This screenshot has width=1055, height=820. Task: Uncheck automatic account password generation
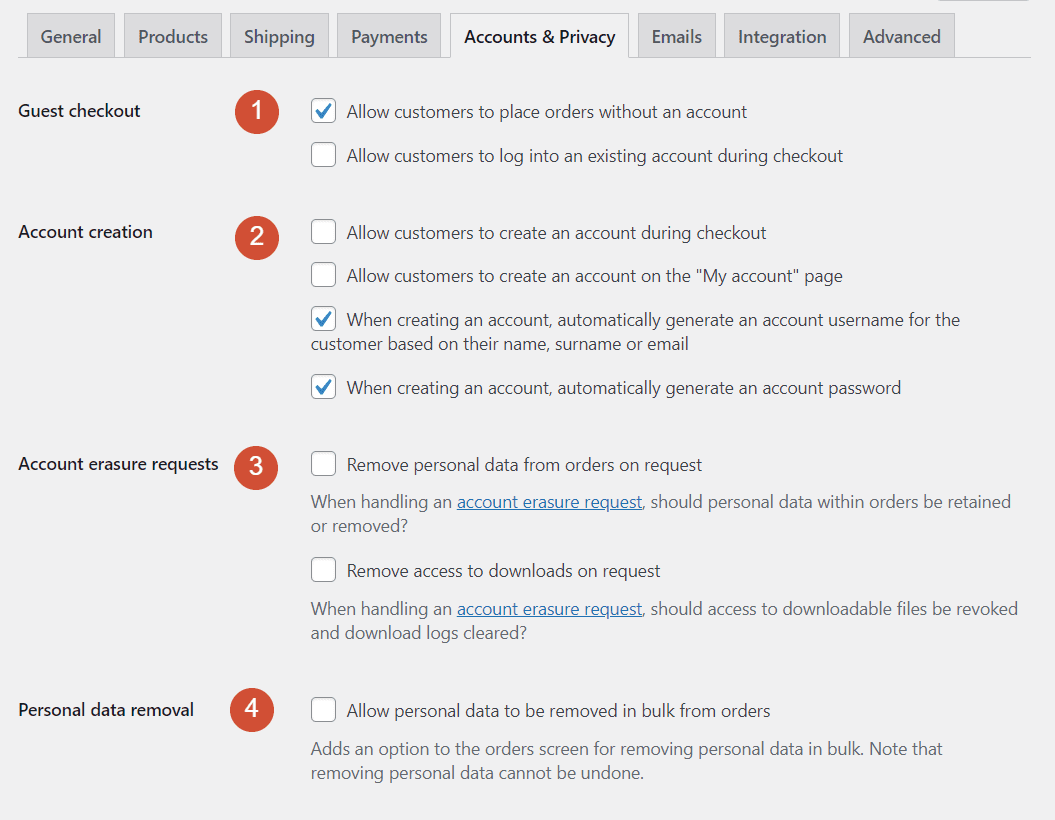[x=323, y=387]
